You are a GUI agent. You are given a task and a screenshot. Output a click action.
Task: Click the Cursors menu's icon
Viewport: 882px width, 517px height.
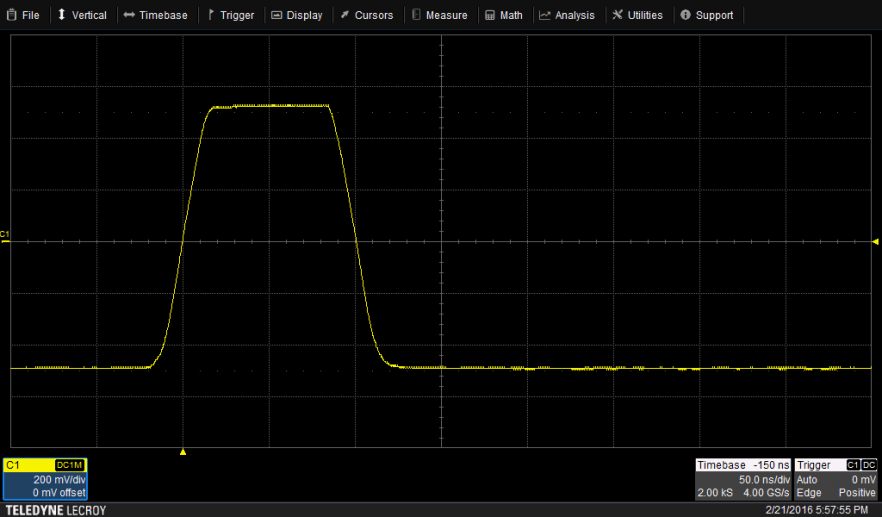coord(345,15)
